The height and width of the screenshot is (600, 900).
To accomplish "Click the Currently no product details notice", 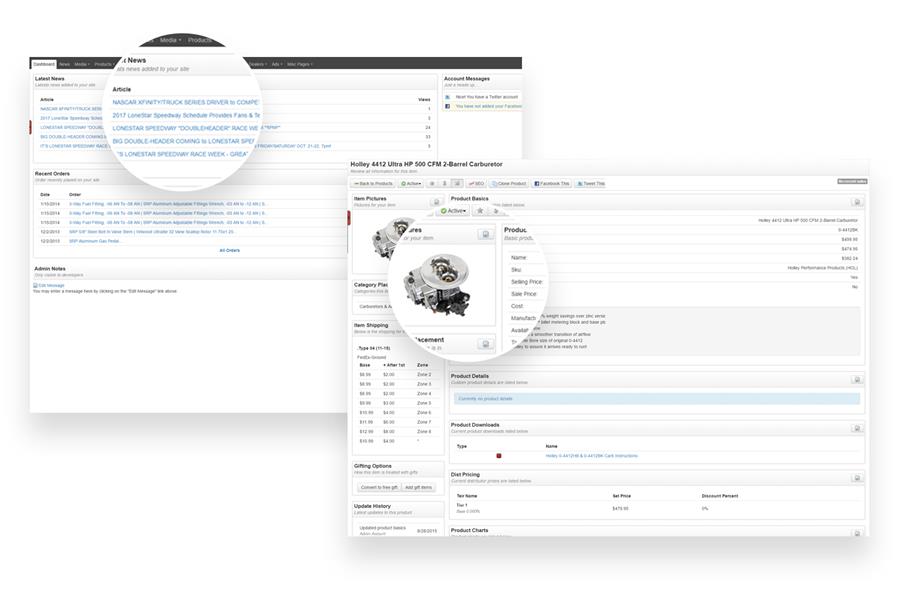I will click(657, 398).
